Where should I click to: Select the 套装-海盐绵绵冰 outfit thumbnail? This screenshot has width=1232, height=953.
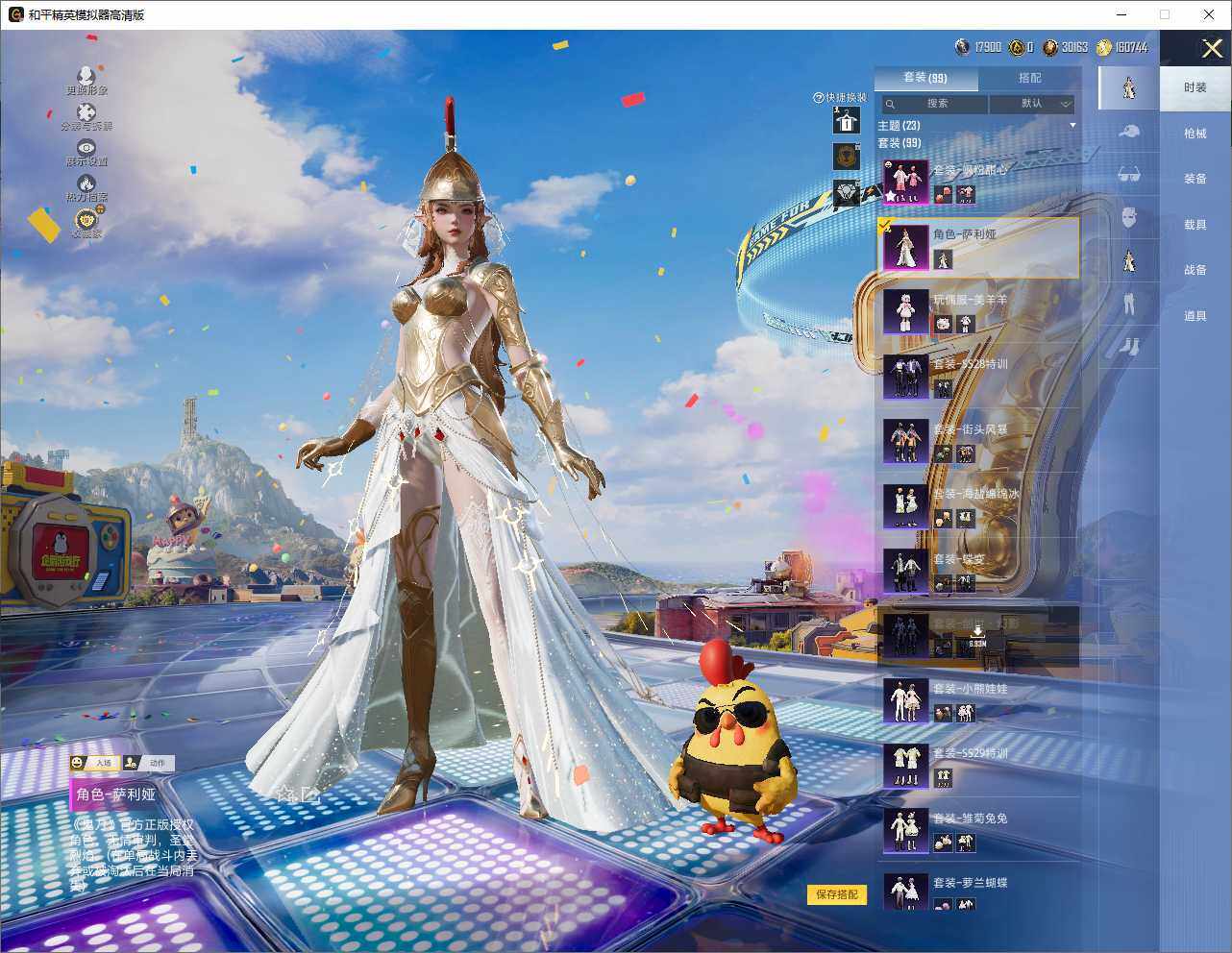tap(906, 506)
